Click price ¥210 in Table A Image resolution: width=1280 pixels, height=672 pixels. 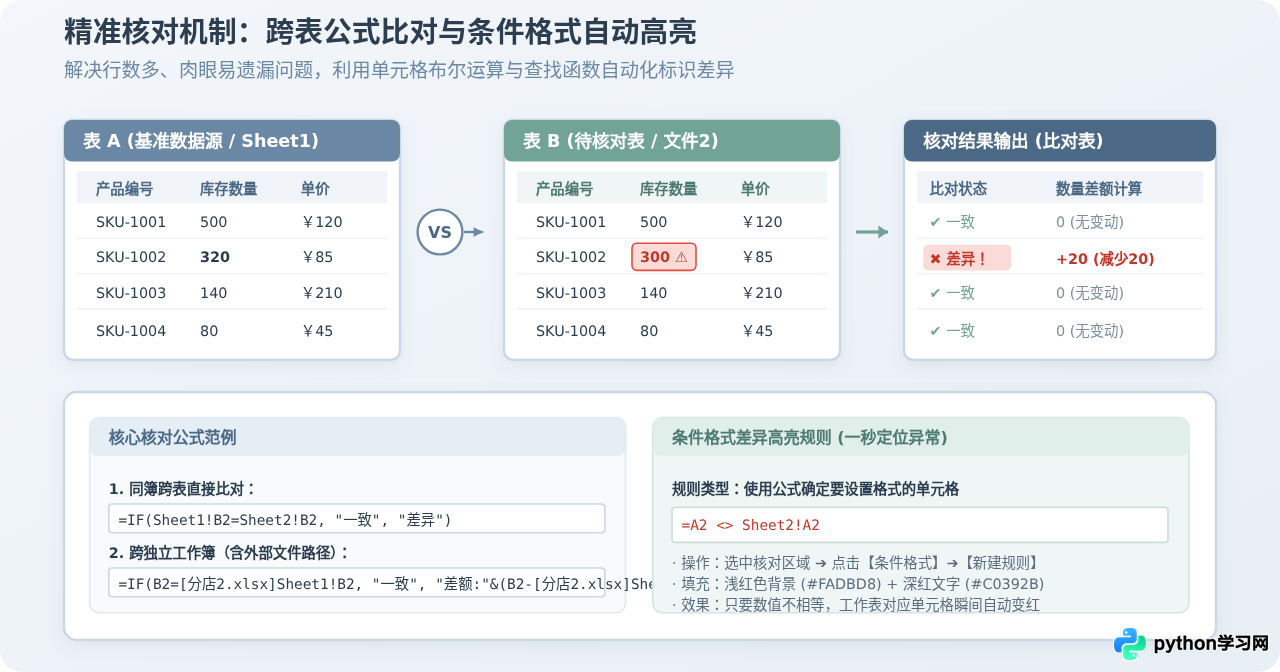pos(321,293)
